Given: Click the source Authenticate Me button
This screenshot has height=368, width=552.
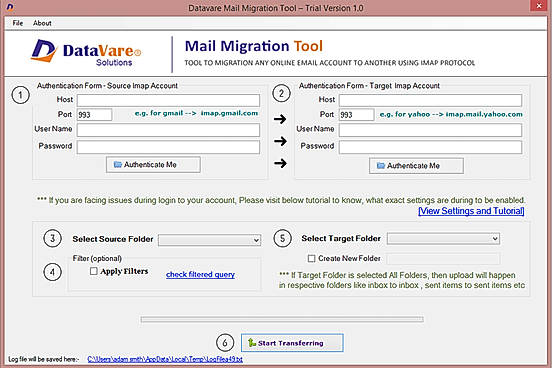Looking at the screenshot, I should pyautogui.click(x=153, y=165).
